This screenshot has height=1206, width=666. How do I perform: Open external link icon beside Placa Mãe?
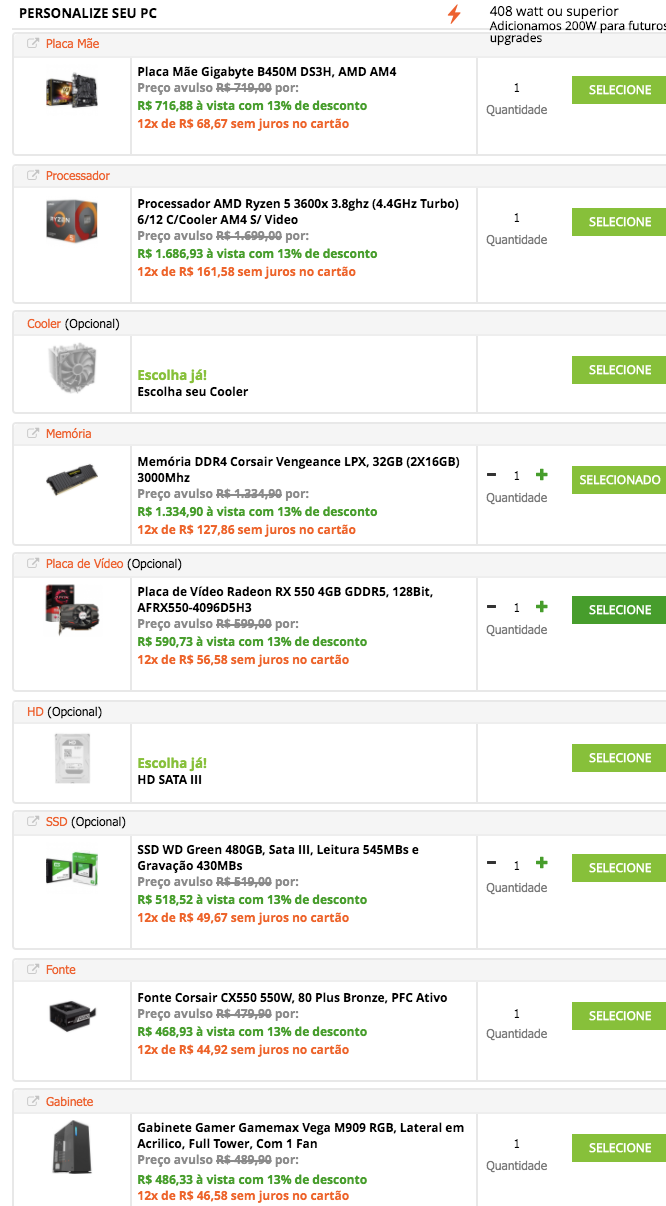[x=33, y=44]
